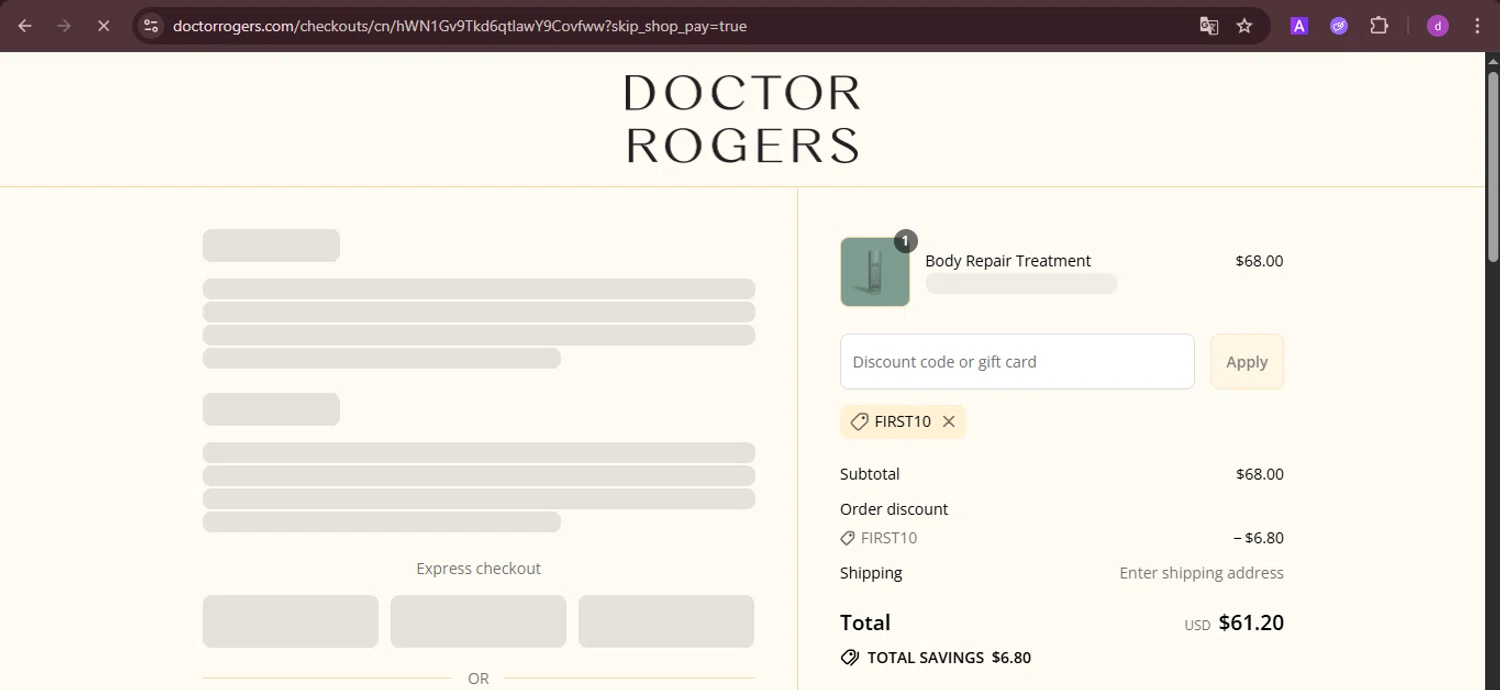Click the browser forward arrow

64,26
